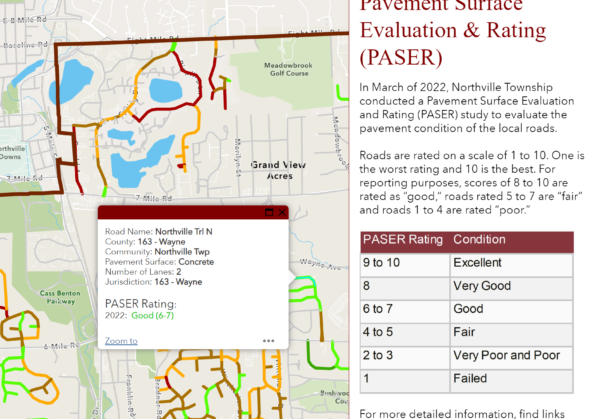Viewport: 600px width, 419px height.
Task: Select the '6 to 7' rating cell
Action: [x=405, y=311]
